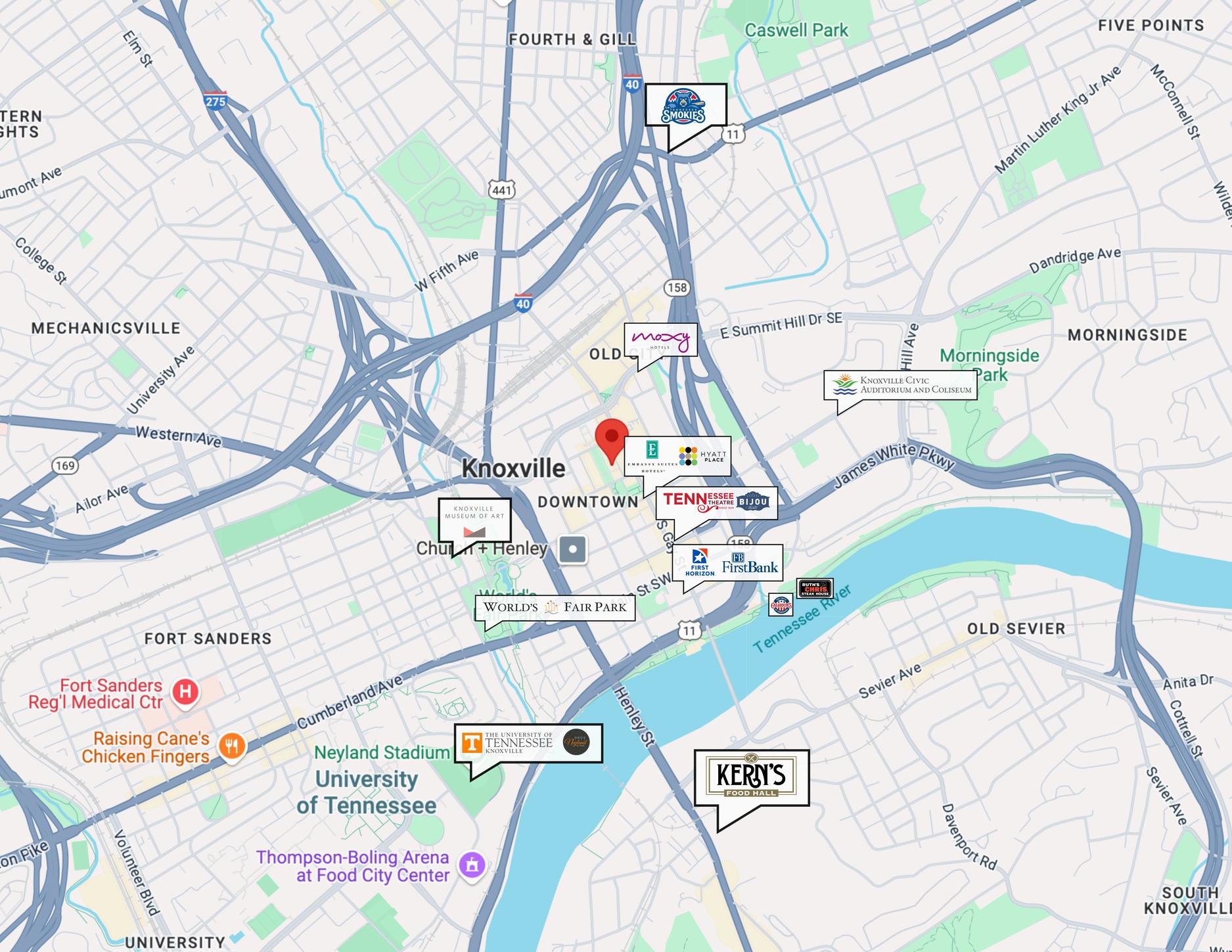Click the Church + Henley transit stop icon
This screenshot has width=1232, height=952.
(x=572, y=549)
